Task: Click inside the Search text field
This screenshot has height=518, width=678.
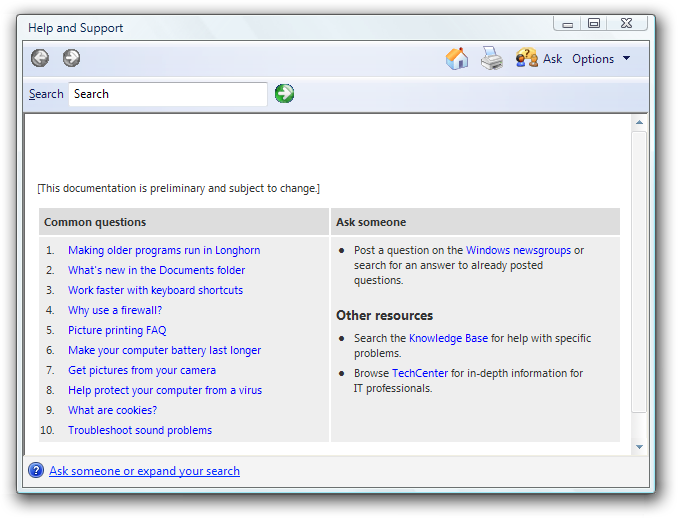Action: pyautogui.click(x=167, y=94)
